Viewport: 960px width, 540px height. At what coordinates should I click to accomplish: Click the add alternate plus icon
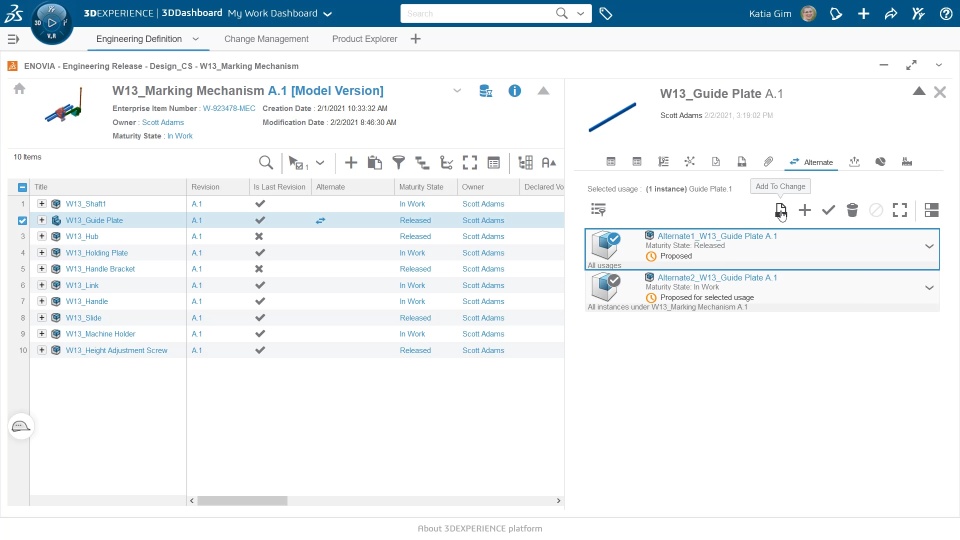(x=804, y=211)
